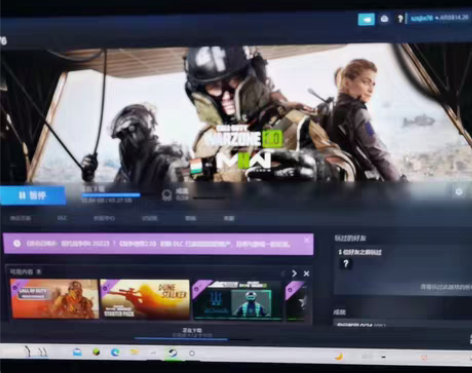
Task: Open the Community Hub tab
Action: (104, 218)
